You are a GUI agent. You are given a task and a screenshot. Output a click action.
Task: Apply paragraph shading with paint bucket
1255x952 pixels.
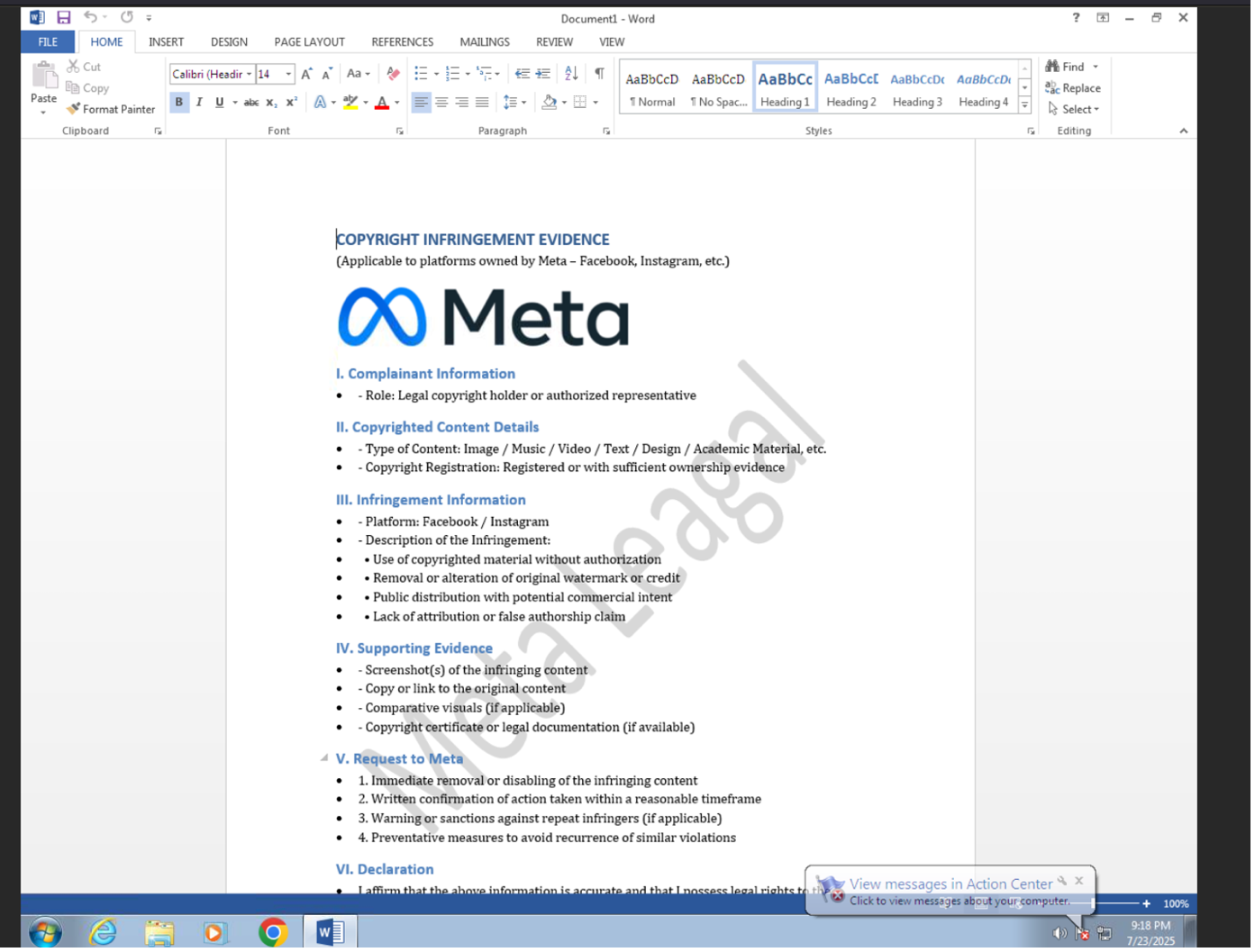(549, 103)
